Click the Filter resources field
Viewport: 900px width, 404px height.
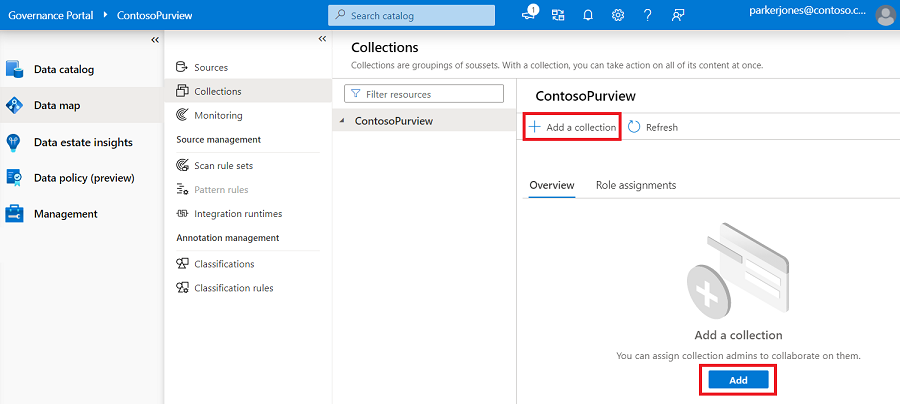pyautogui.click(x=424, y=94)
